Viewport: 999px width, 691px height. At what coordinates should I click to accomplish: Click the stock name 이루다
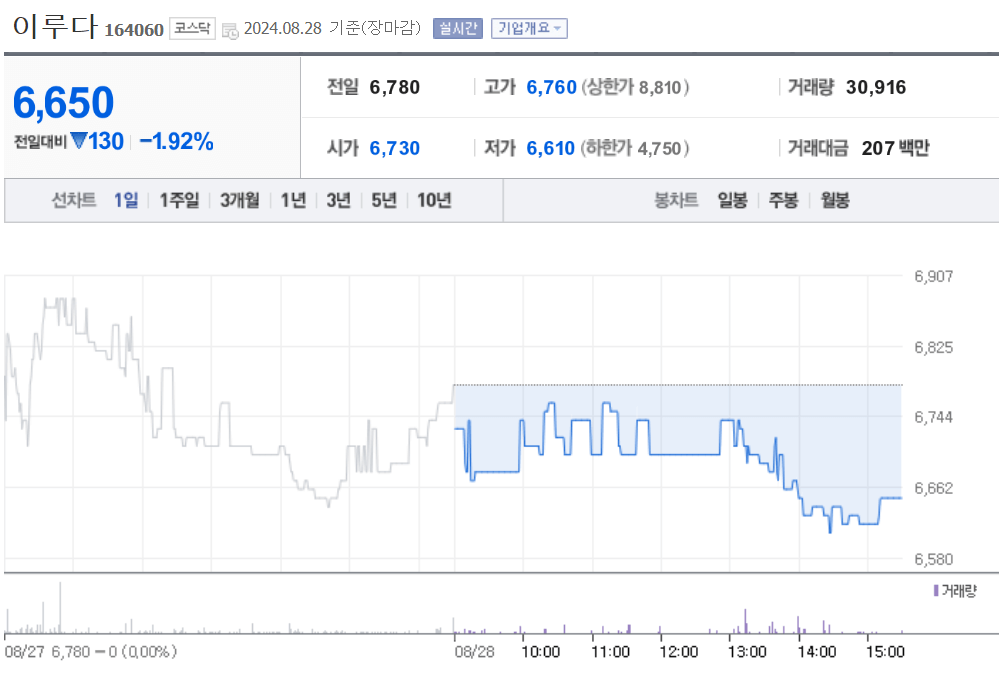point(55,26)
